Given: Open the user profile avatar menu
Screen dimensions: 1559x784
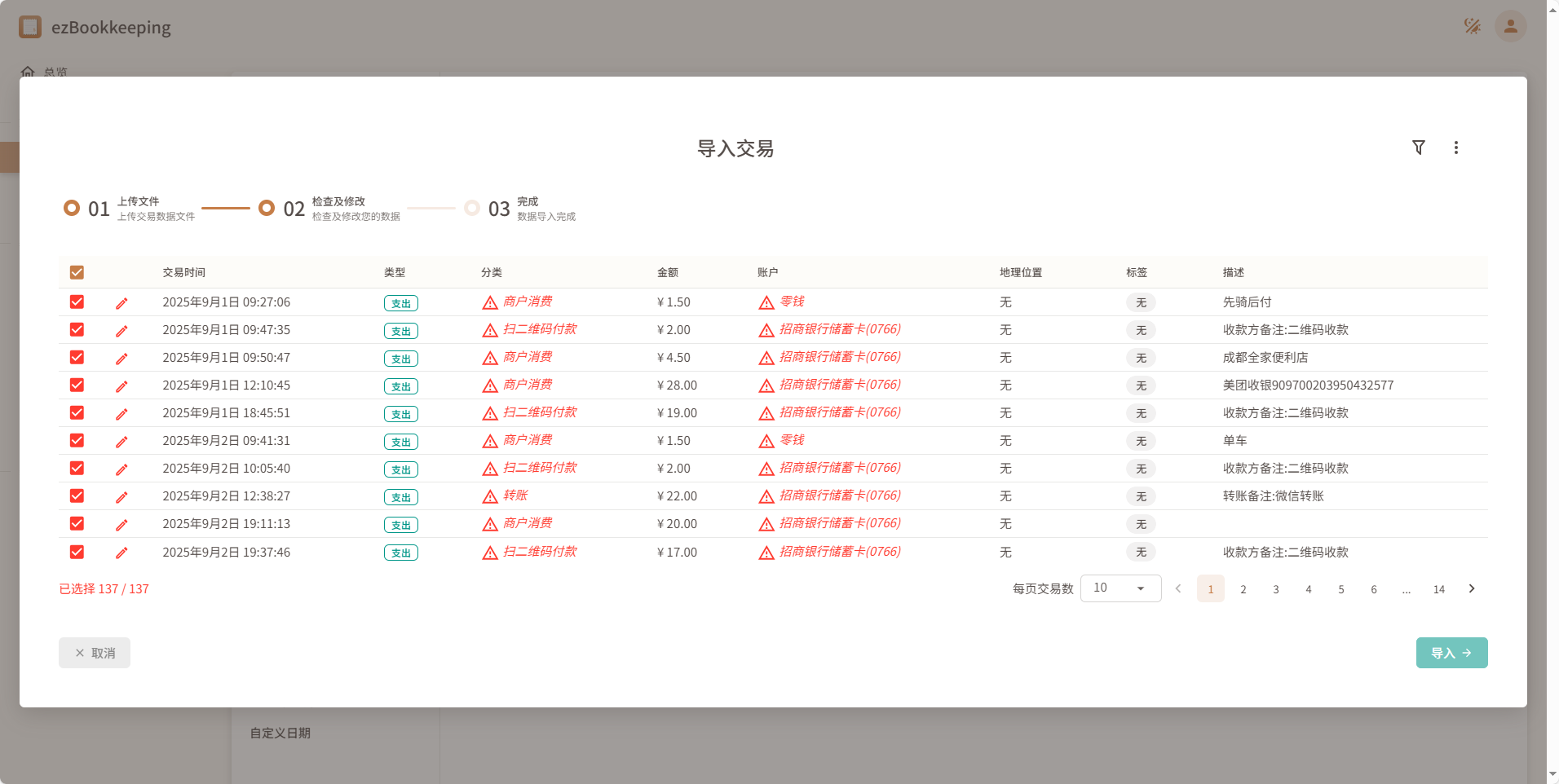Looking at the screenshot, I should tap(1509, 26).
